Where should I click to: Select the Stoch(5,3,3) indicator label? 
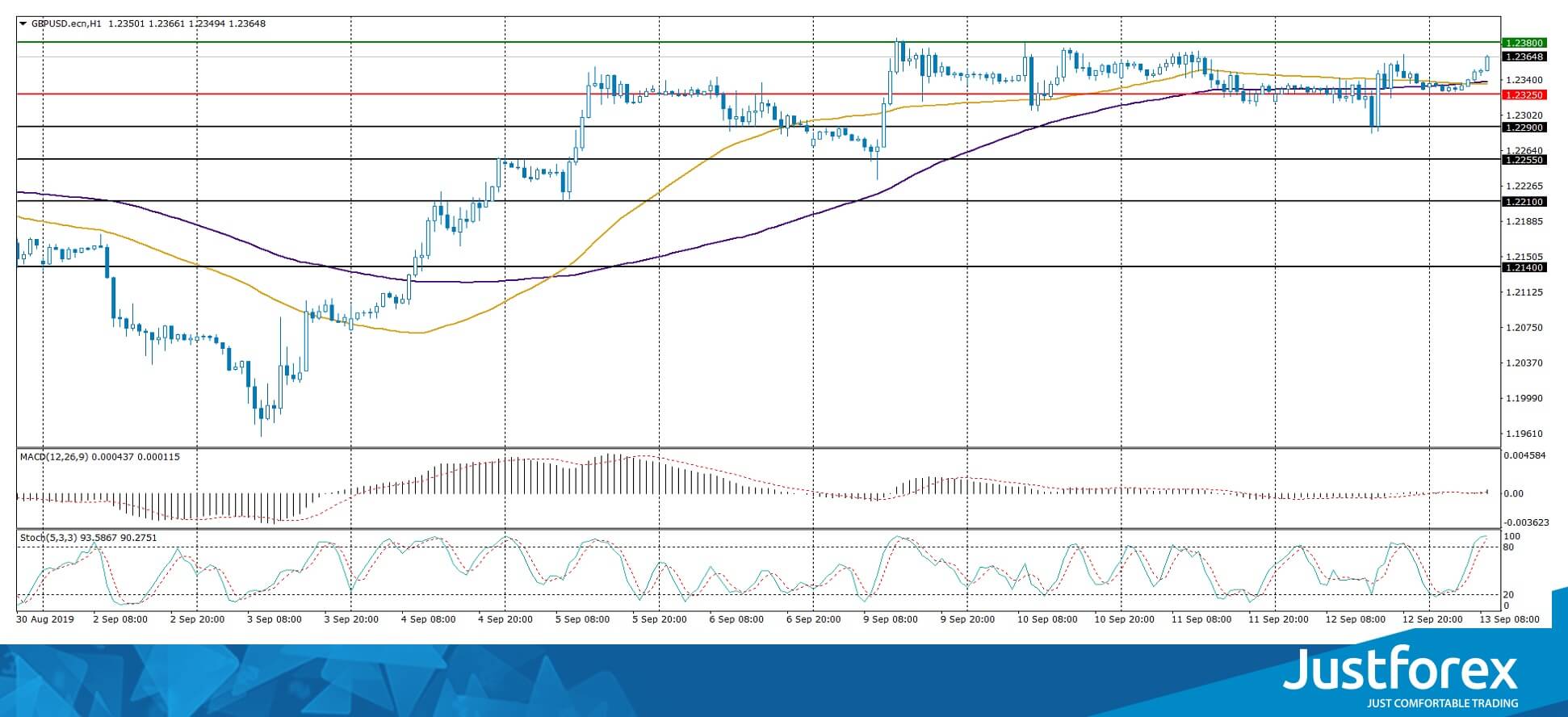(x=48, y=538)
